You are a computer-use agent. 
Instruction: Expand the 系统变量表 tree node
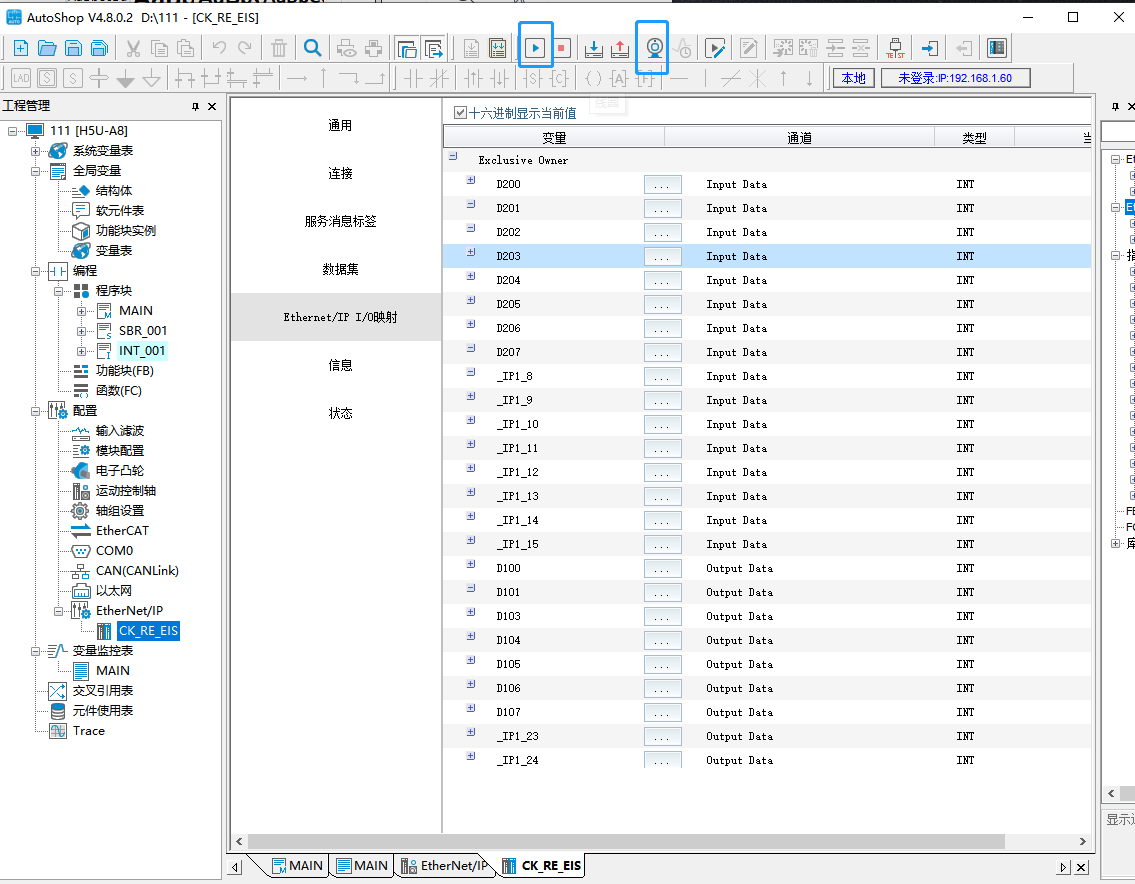[x=35, y=151]
